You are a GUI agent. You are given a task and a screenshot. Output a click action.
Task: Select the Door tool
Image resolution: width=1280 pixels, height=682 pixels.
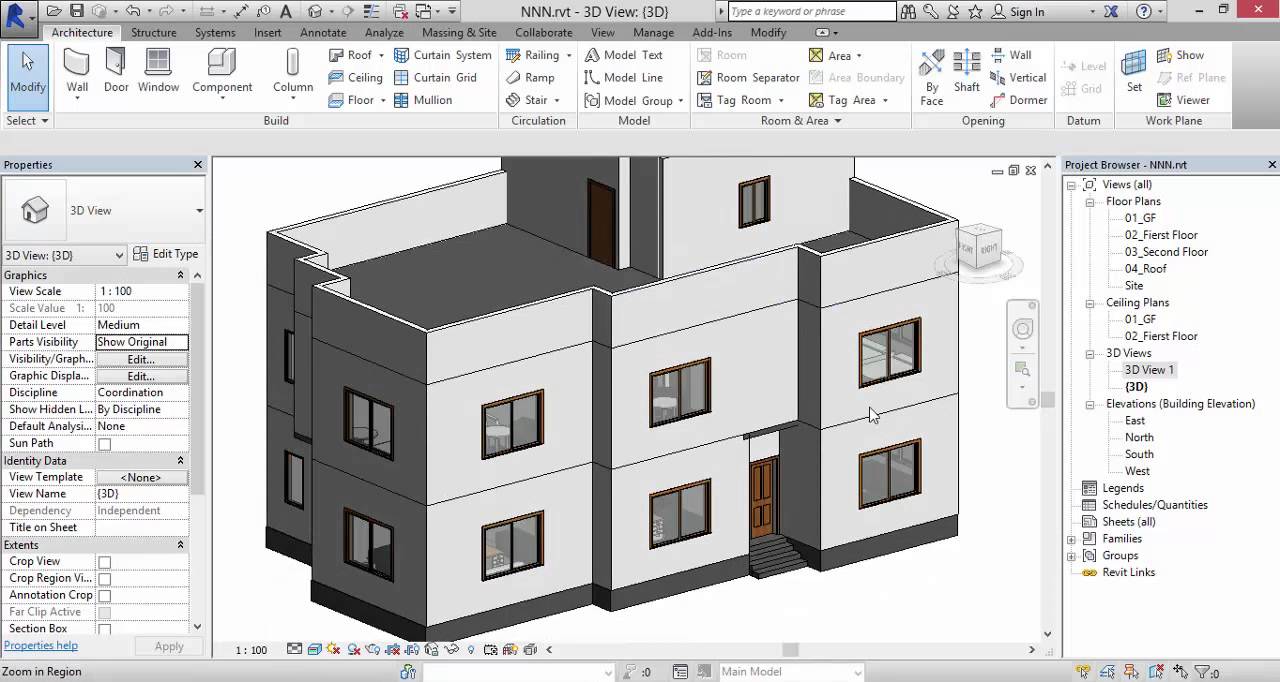116,71
